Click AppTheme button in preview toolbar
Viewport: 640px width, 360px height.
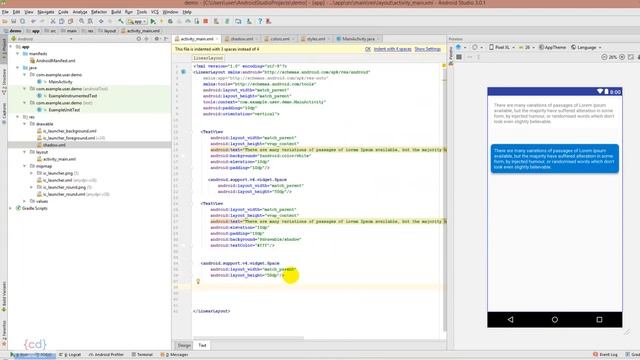click(x=552, y=47)
